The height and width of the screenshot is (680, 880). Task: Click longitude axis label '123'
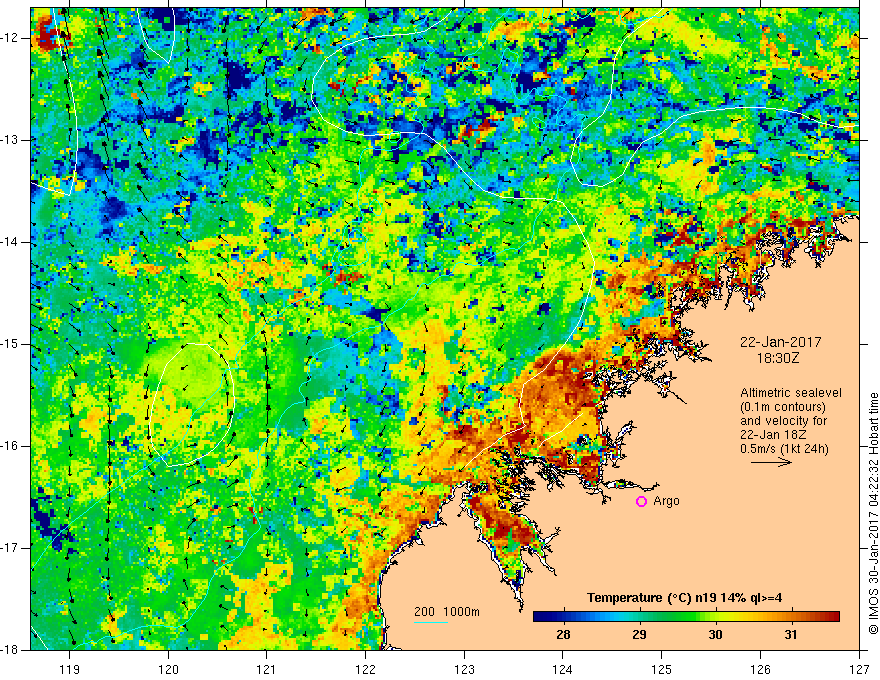coord(464,669)
